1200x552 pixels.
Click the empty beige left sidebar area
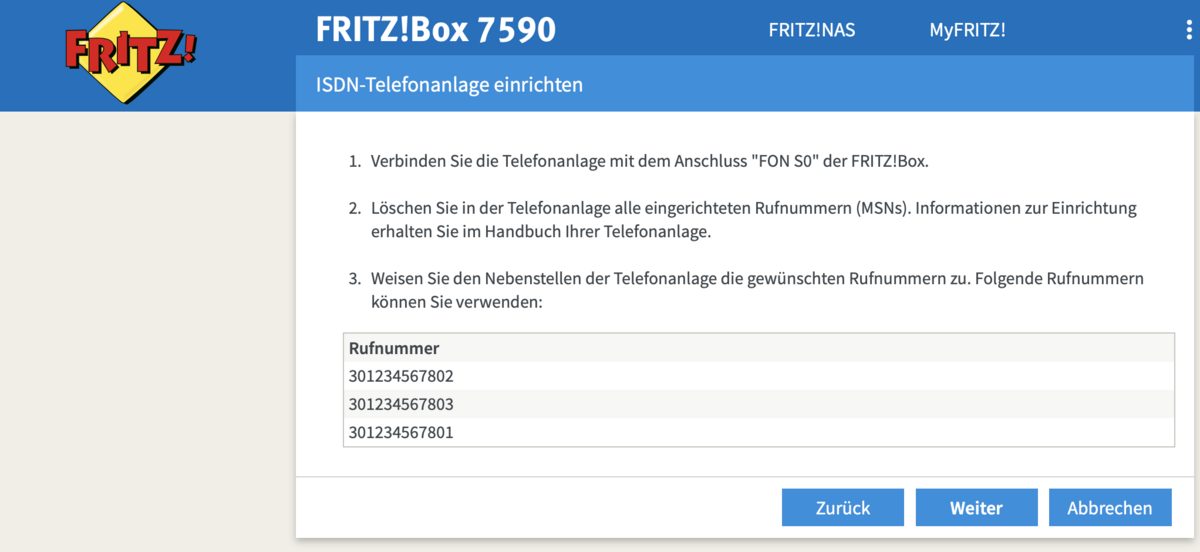147,330
